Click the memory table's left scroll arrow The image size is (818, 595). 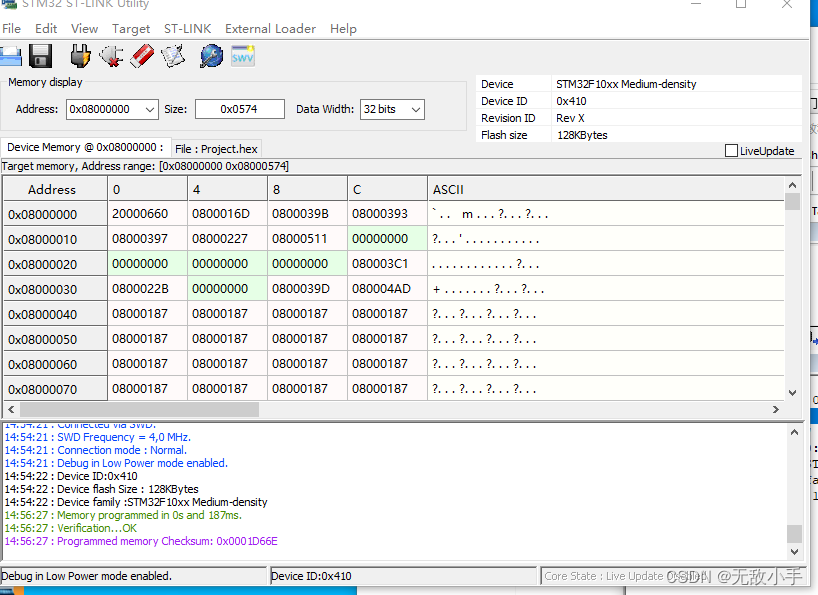[x=11, y=409]
